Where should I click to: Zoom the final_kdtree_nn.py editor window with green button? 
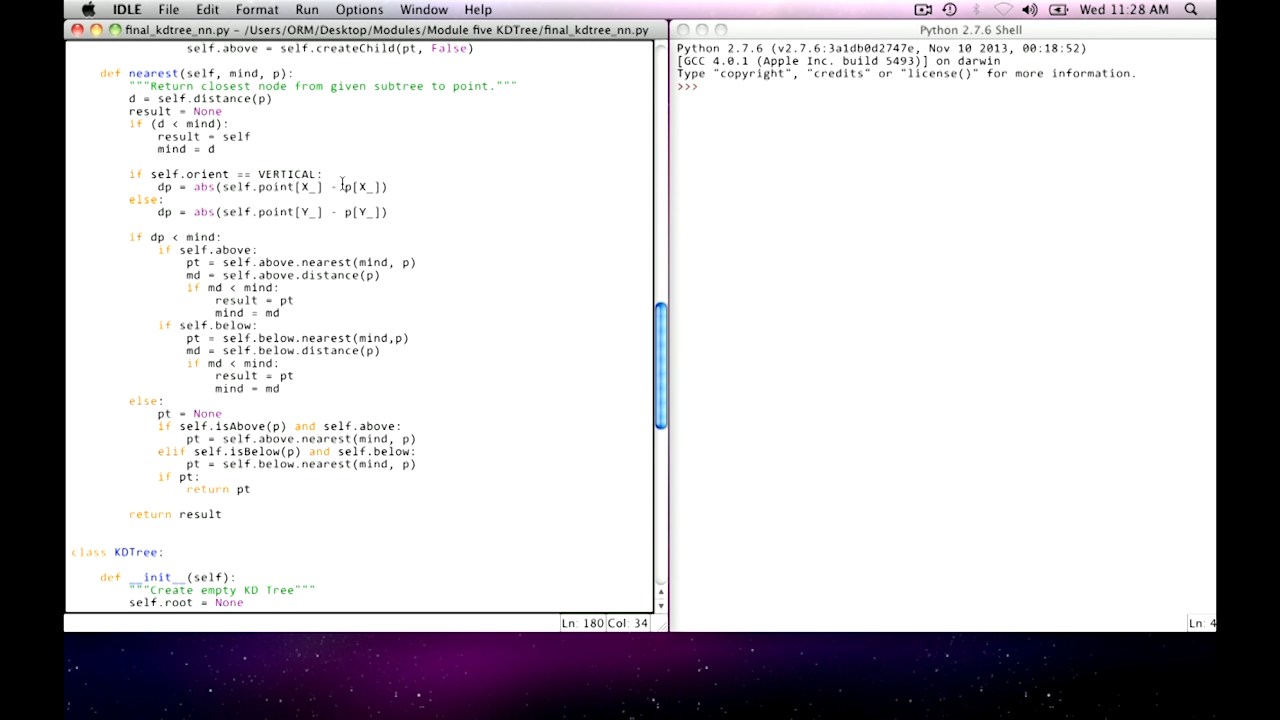(115, 30)
